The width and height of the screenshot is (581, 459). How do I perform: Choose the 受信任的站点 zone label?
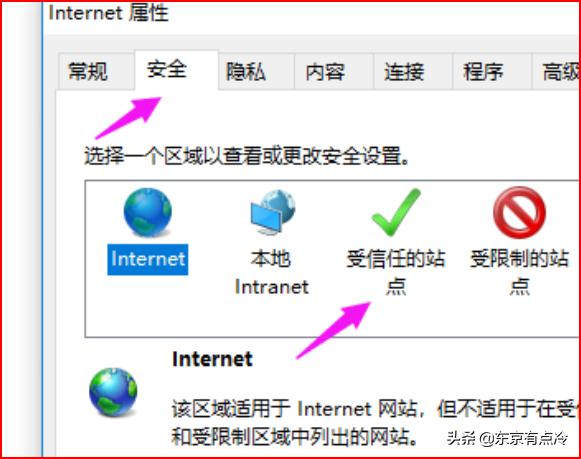point(396,273)
